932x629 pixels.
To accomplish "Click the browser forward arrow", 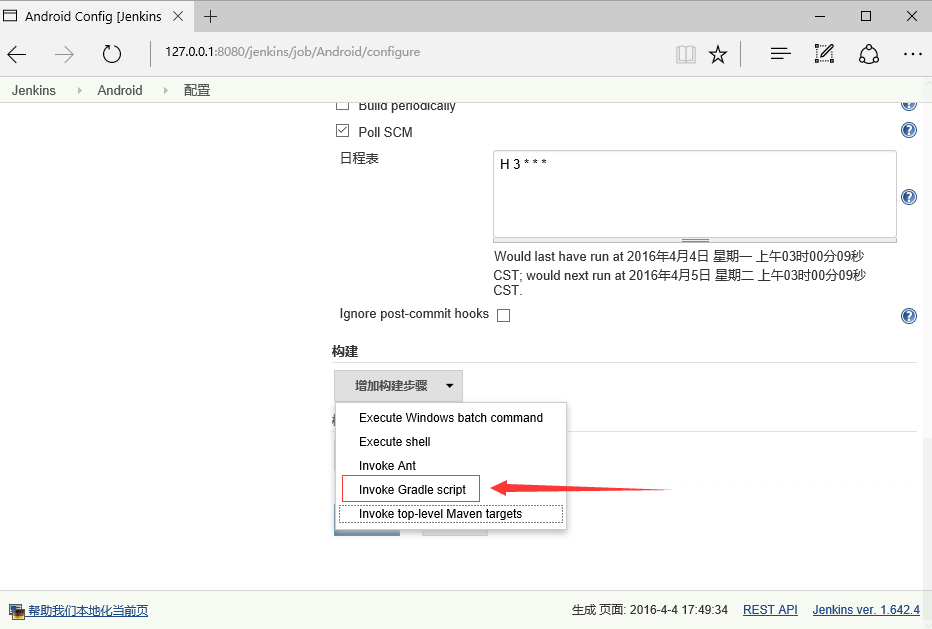I will (x=64, y=54).
